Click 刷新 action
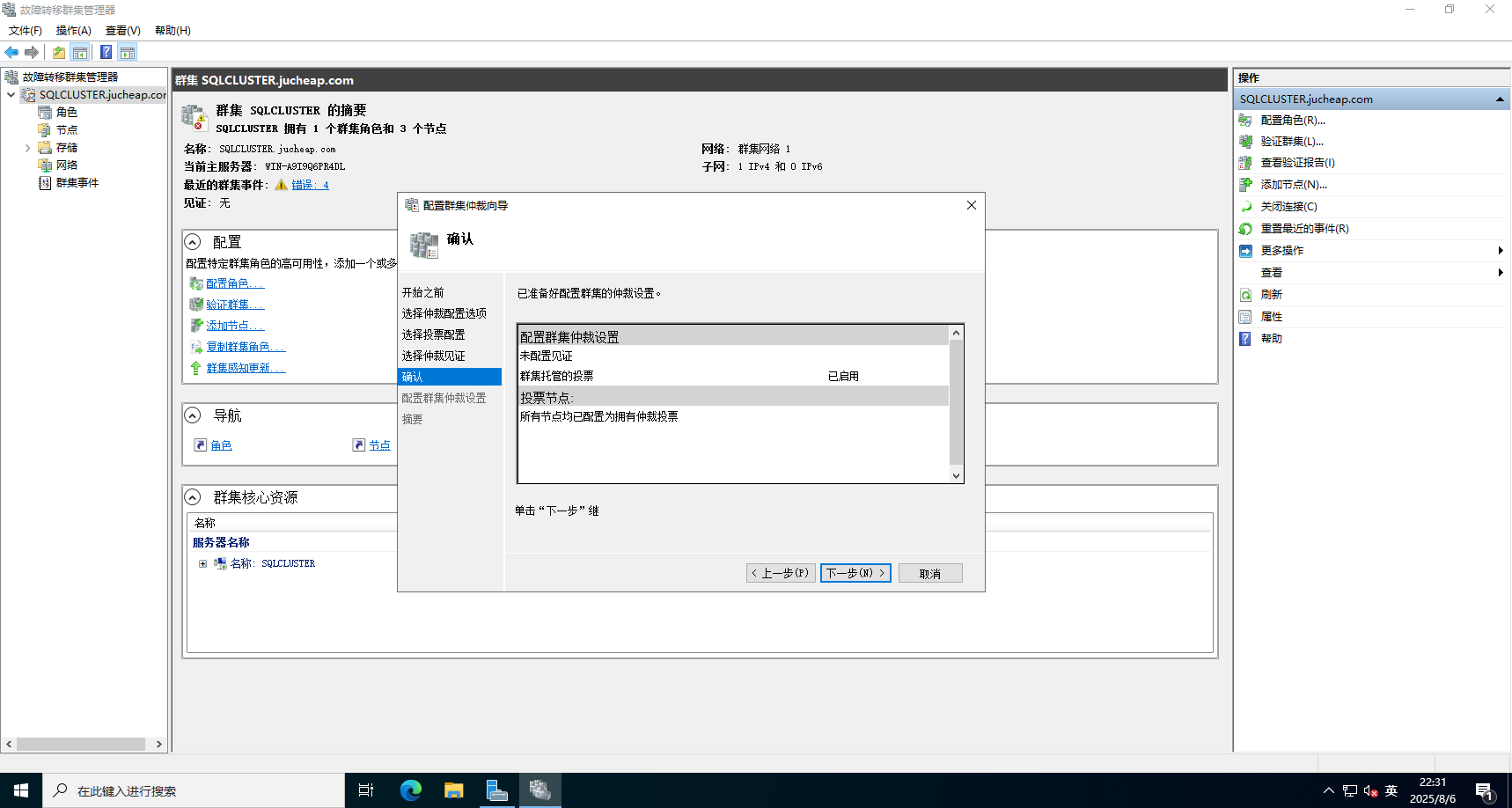The height and width of the screenshot is (808, 1512). tap(1271, 294)
